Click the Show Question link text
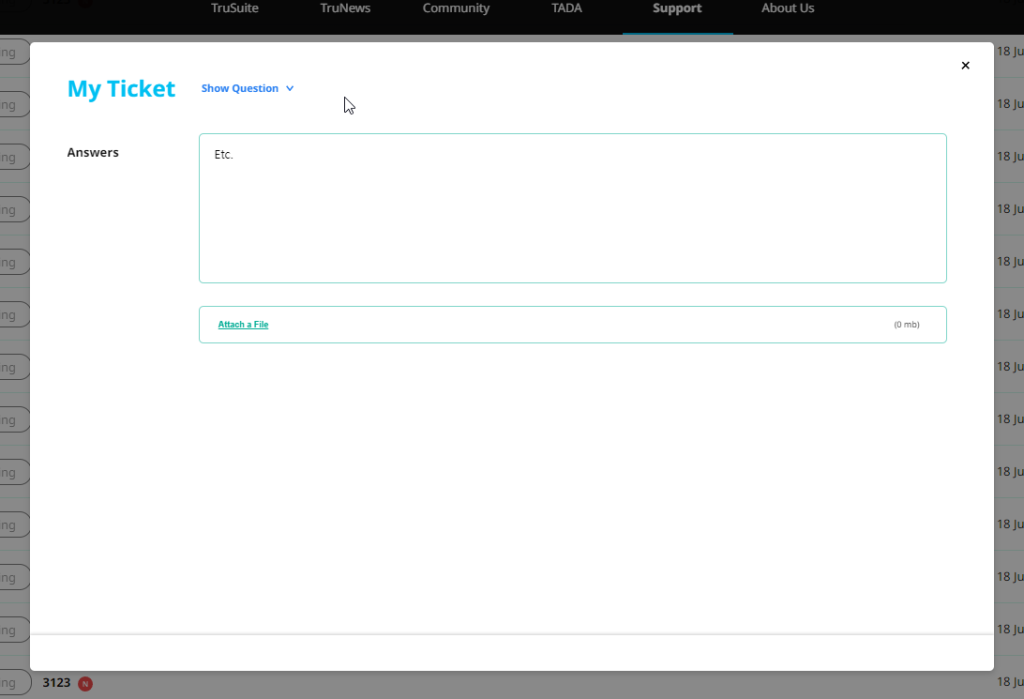 click(240, 89)
